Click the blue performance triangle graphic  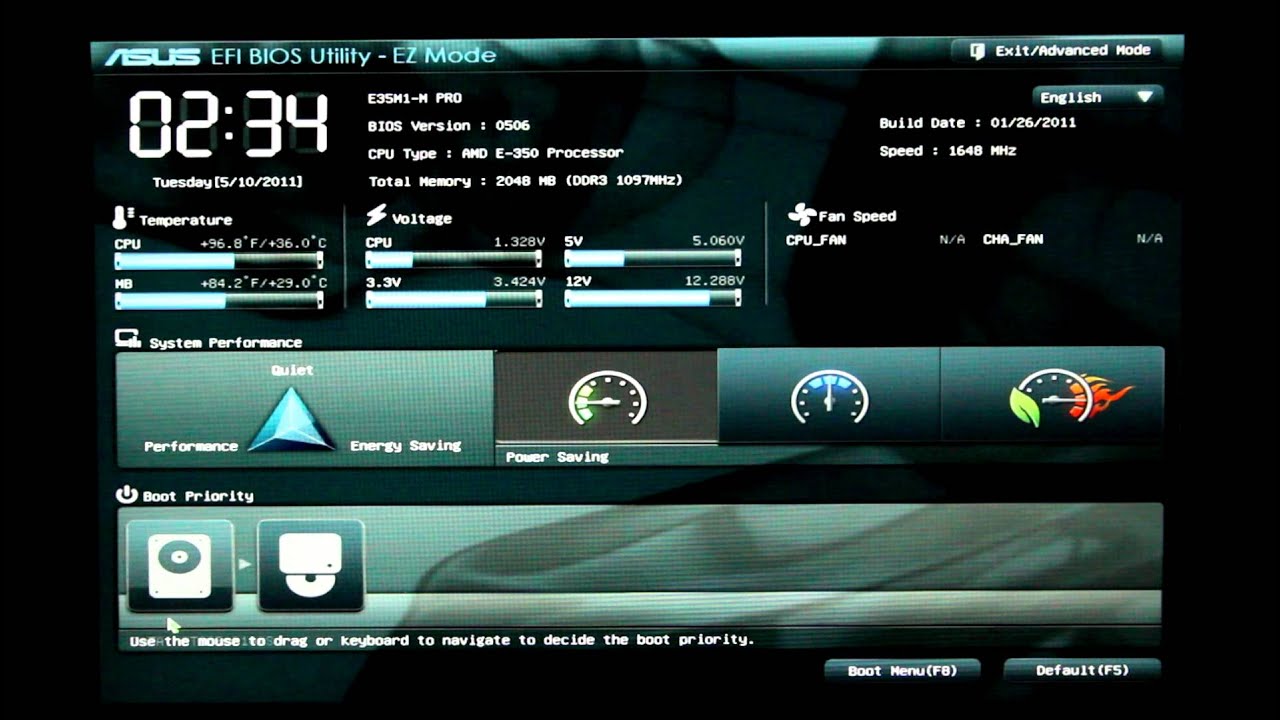click(292, 419)
